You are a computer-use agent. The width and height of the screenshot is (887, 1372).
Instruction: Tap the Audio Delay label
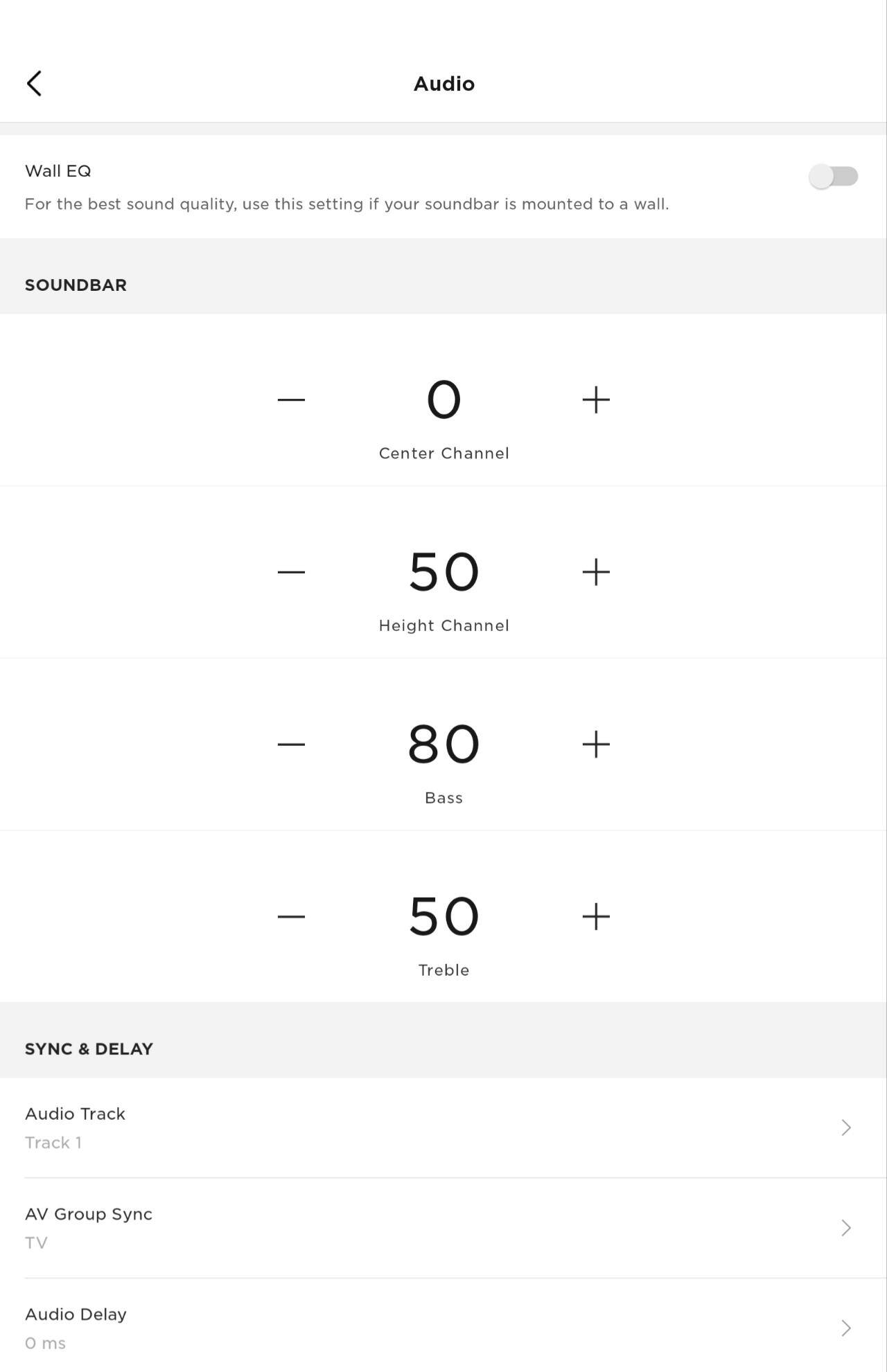[76, 1314]
